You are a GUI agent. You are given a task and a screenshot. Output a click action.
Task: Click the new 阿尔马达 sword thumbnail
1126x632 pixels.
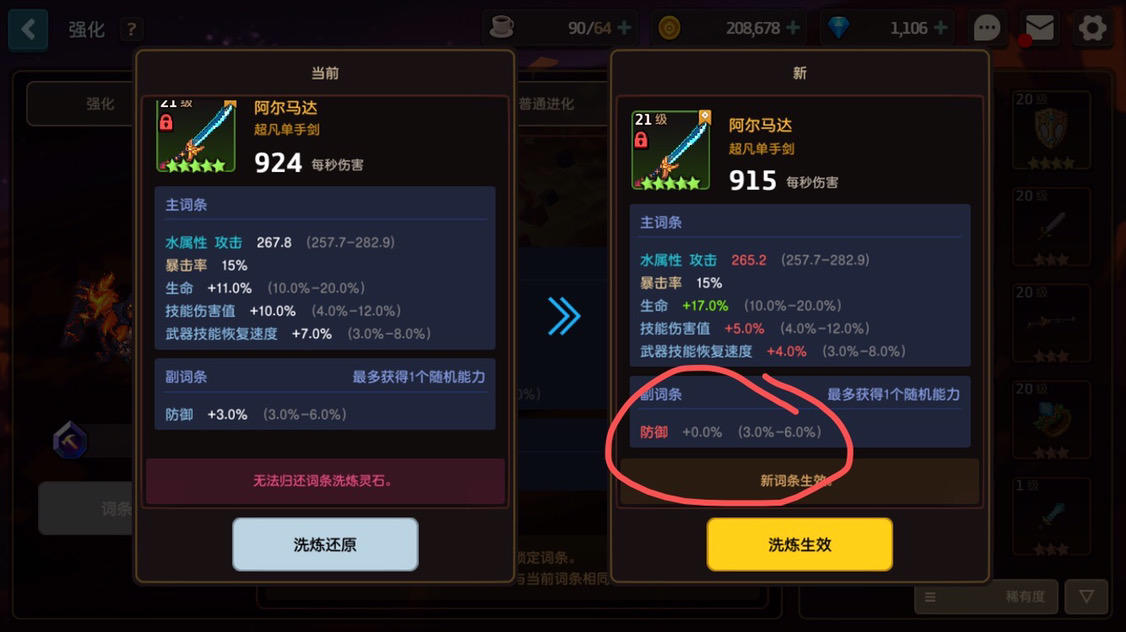(x=671, y=150)
